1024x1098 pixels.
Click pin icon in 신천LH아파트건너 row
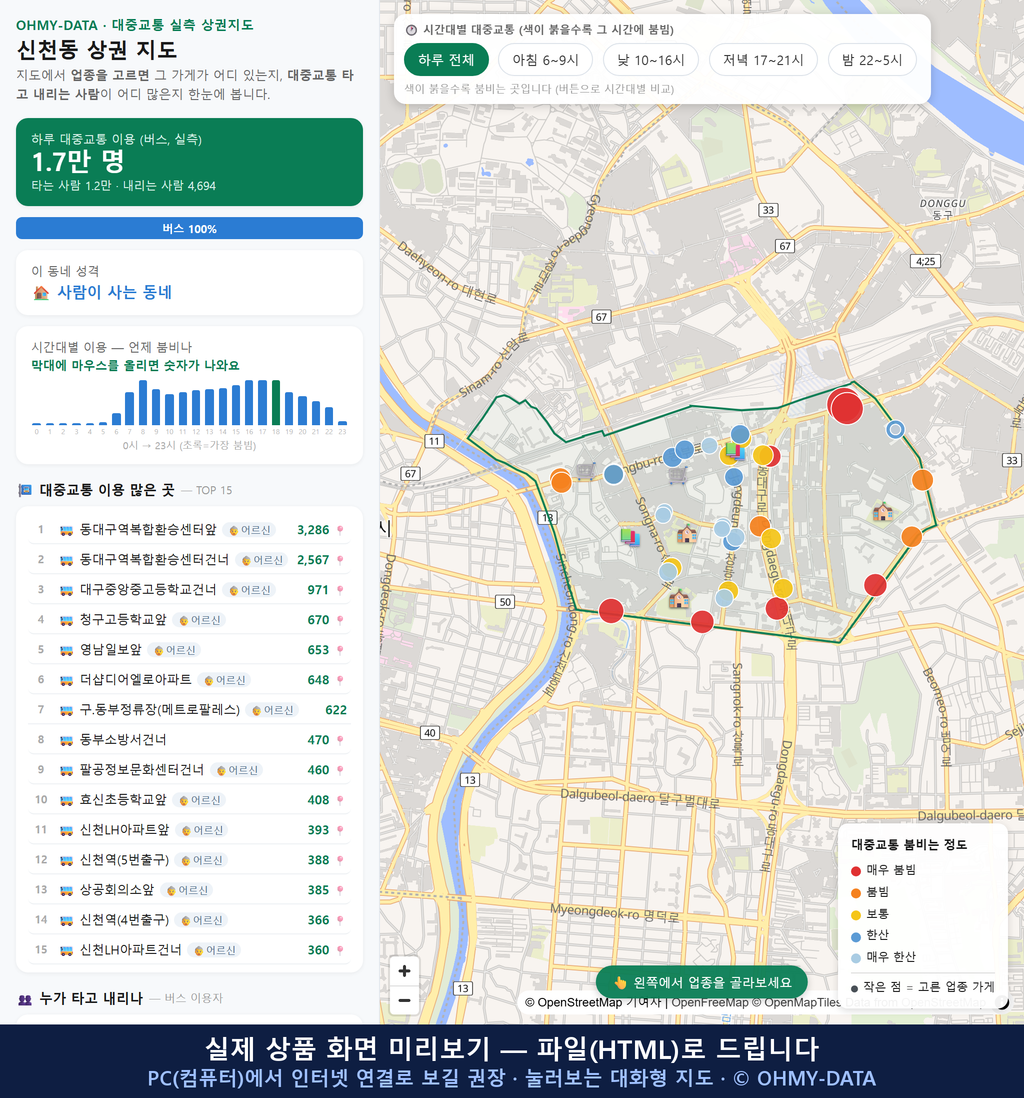pos(340,951)
